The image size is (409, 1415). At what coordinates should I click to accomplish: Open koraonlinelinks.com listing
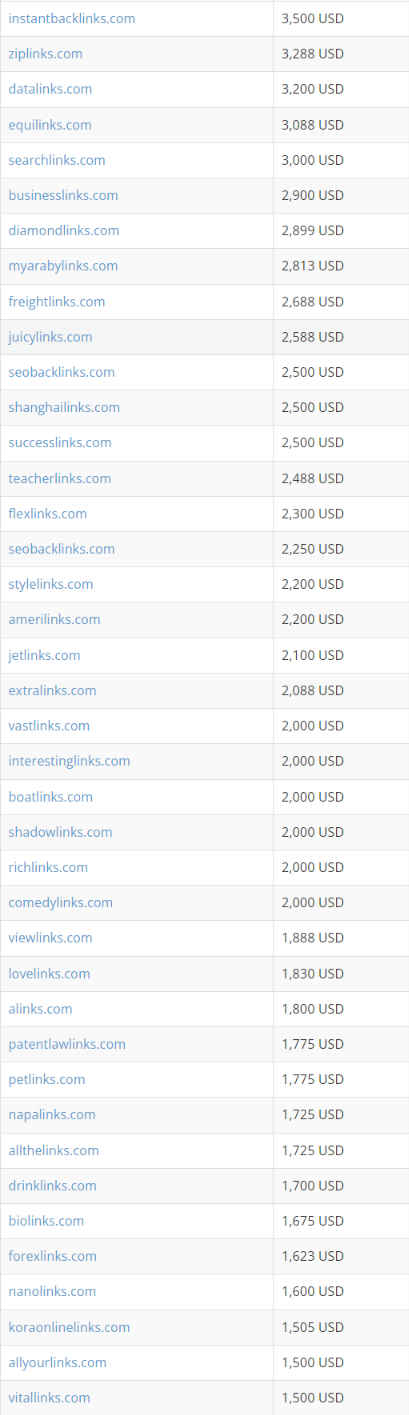(69, 1327)
